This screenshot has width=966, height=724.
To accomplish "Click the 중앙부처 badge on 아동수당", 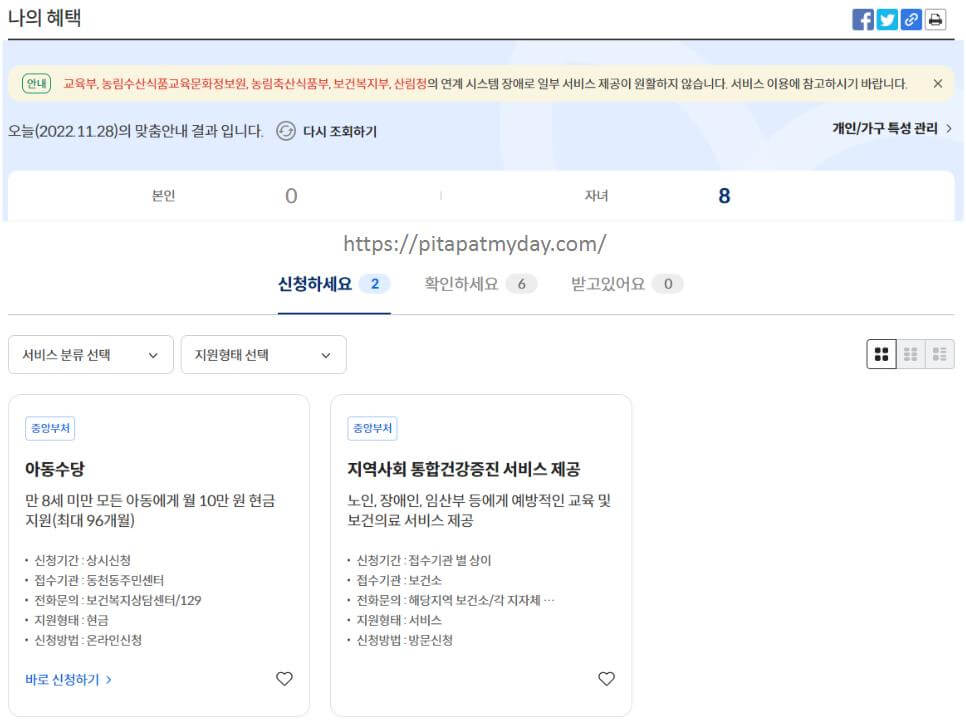I will [48, 427].
